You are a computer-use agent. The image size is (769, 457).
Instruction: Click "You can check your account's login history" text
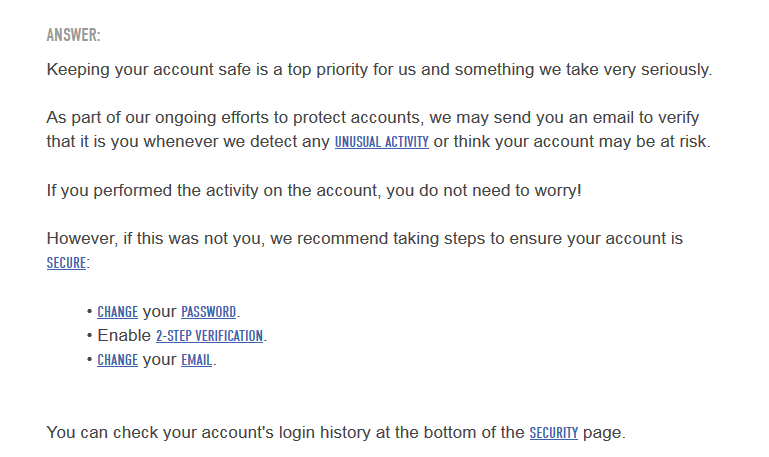tap(285, 433)
